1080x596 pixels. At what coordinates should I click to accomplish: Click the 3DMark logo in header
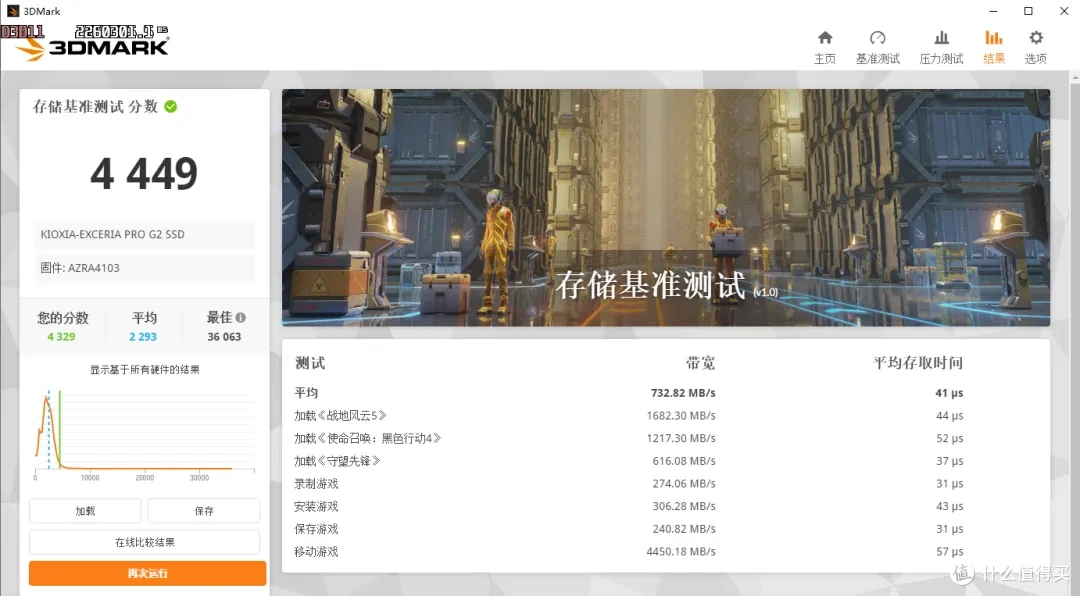tap(93, 47)
